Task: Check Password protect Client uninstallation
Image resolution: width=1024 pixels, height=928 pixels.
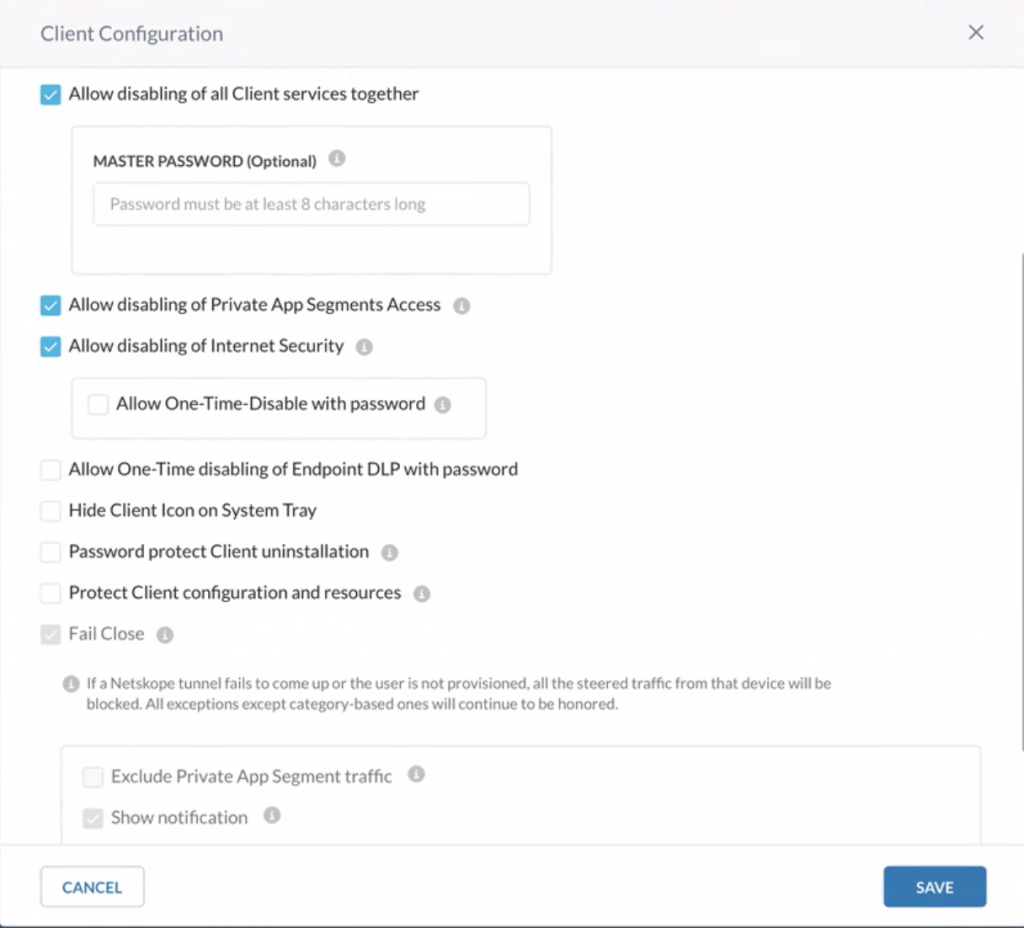Action: tap(51, 552)
